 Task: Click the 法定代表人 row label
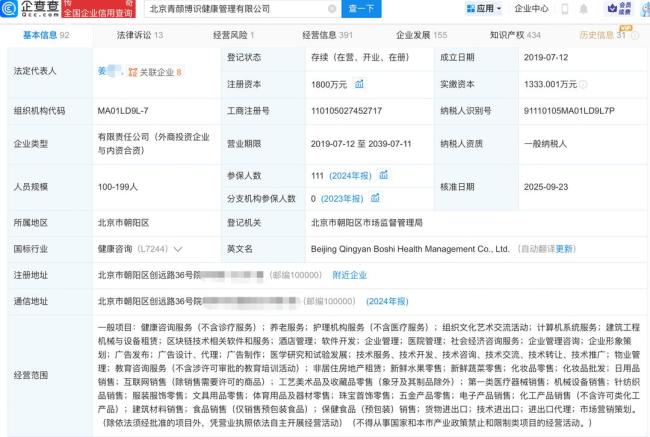tap(35, 71)
